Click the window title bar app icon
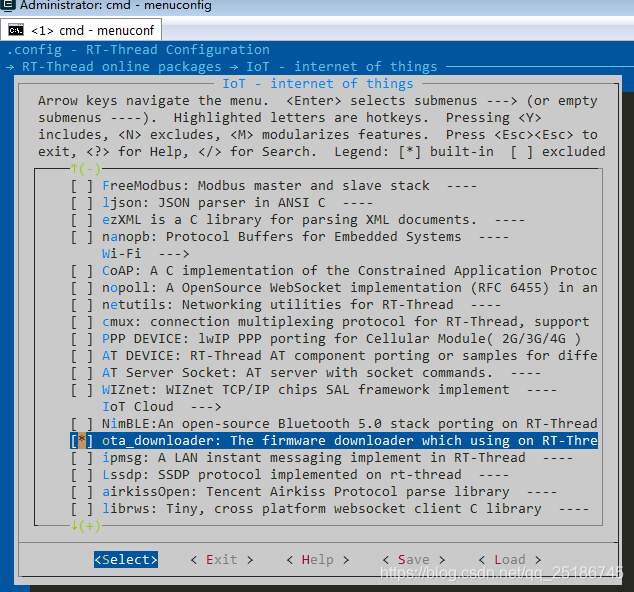Image resolution: width=634 pixels, height=592 pixels. [8, 5]
